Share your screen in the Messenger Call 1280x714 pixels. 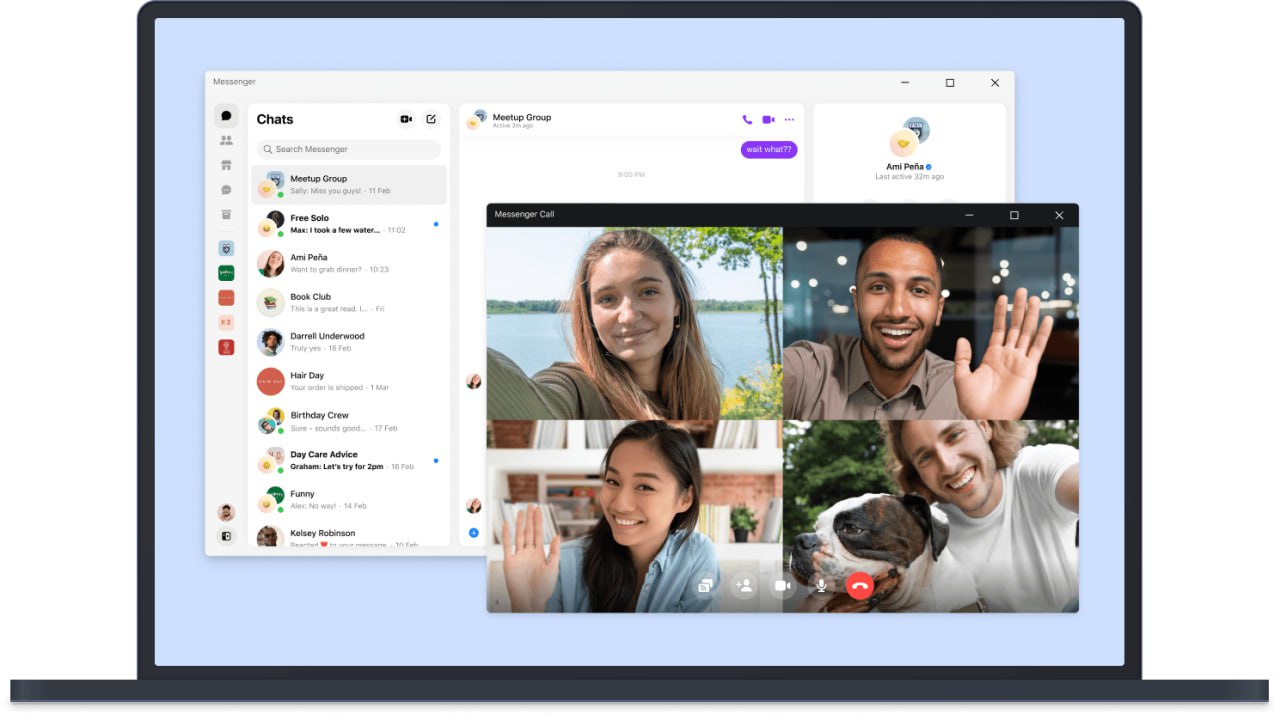[706, 586]
